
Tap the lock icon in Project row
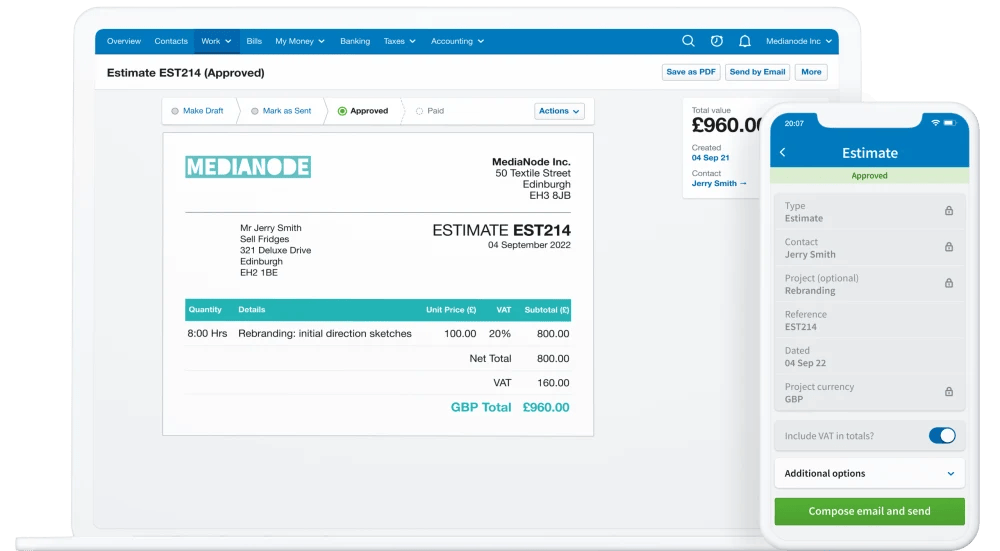[949, 283]
